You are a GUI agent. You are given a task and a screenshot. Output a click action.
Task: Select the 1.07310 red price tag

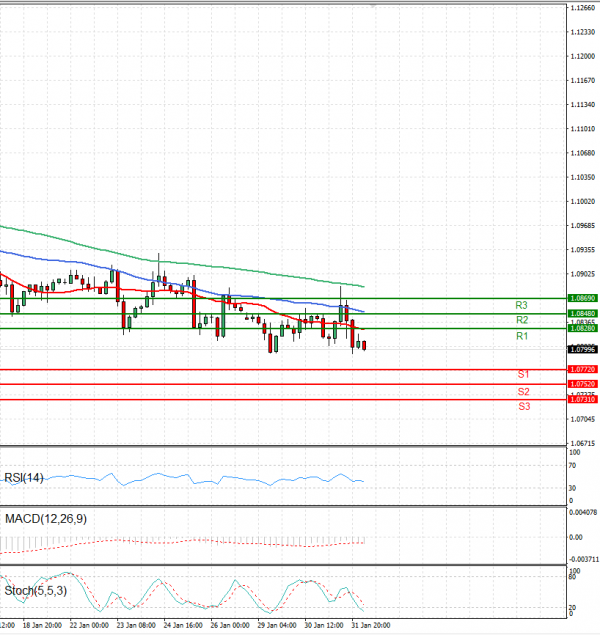pos(583,399)
